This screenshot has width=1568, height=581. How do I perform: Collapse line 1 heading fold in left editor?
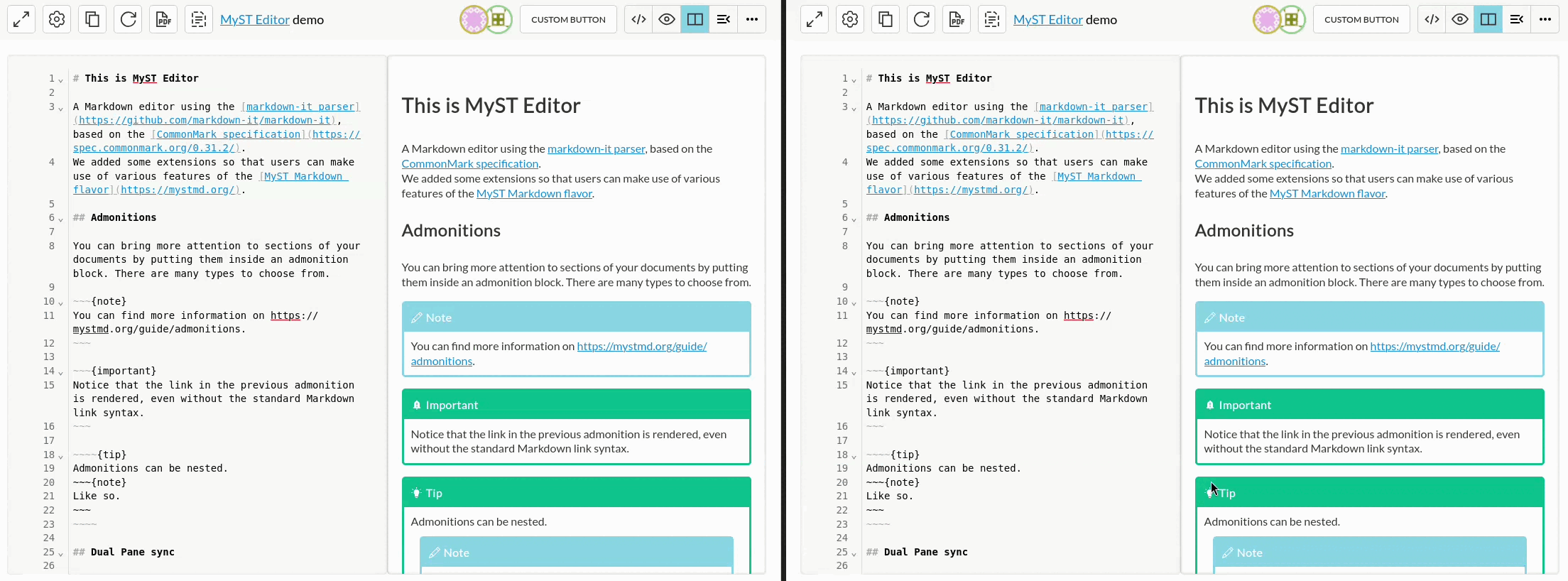point(61,80)
